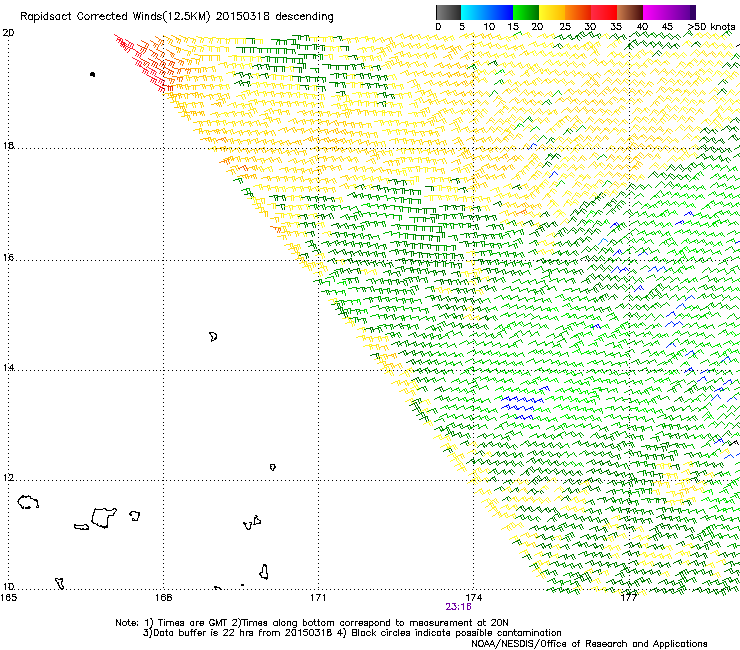Click the latitude label '10'

(8, 586)
